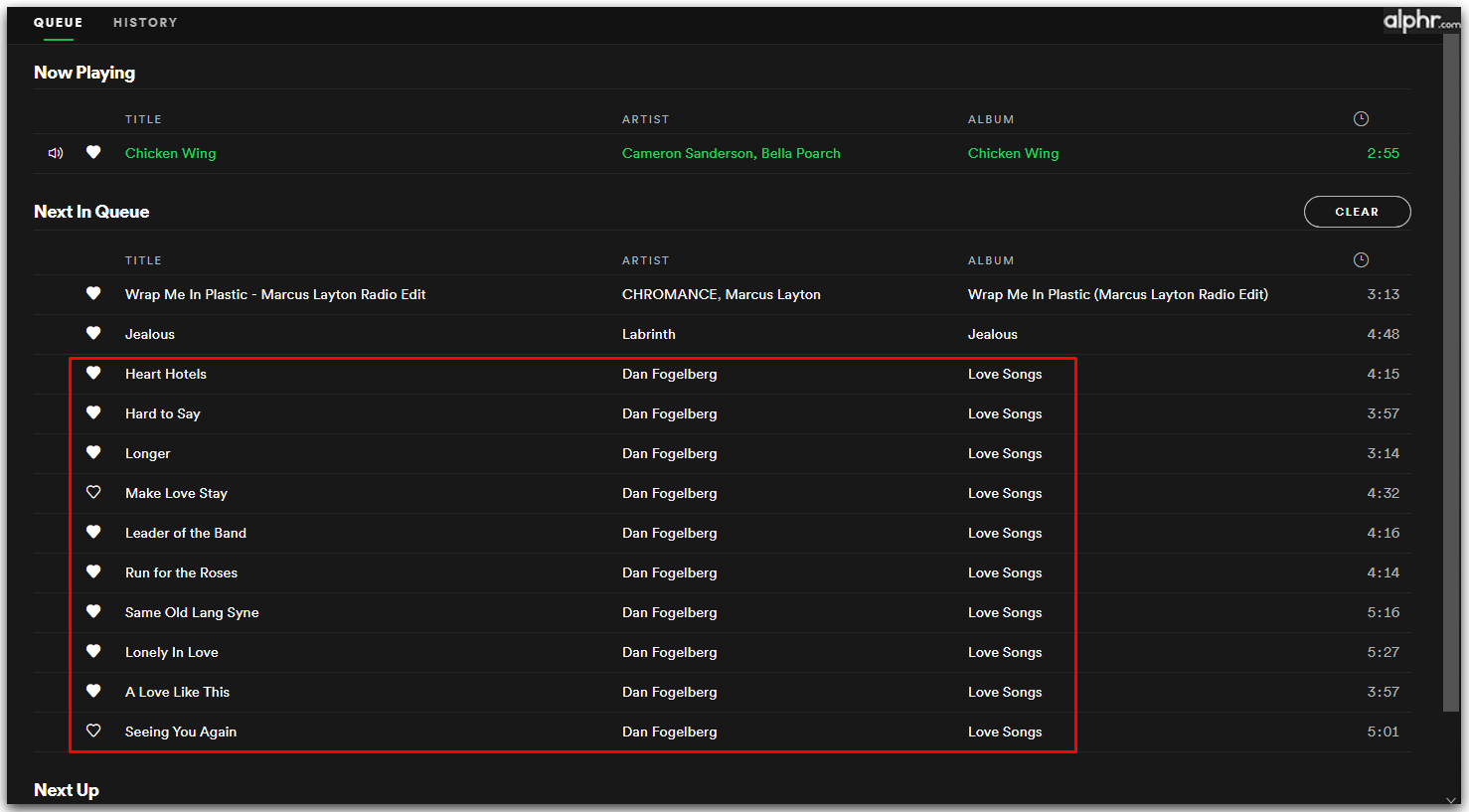Select the QUEUE tab
Image resolution: width=1469 pixels, height=812 pixels.
[58, 22]
